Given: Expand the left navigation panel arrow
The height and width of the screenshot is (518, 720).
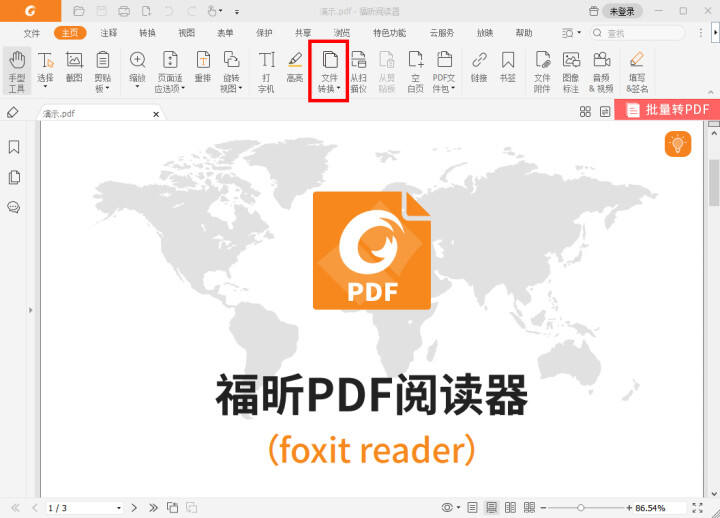Looking at the screenshot, I should [x=30, y=310].
